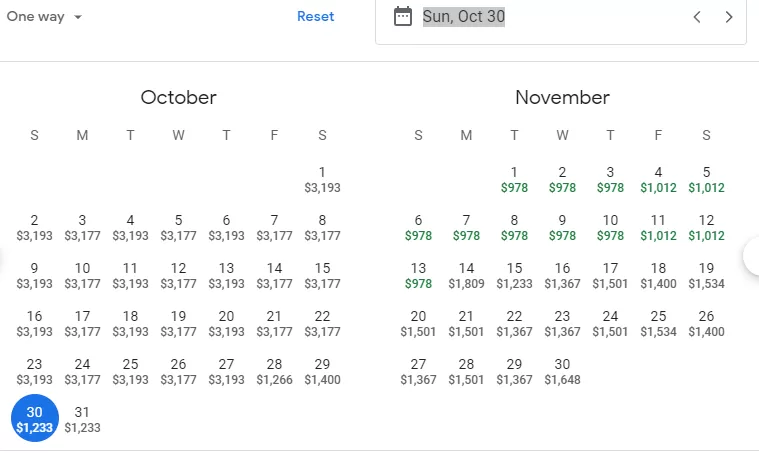Choose October 29 with the $1,400 fare
759x453 pixels.
(322, 371)
